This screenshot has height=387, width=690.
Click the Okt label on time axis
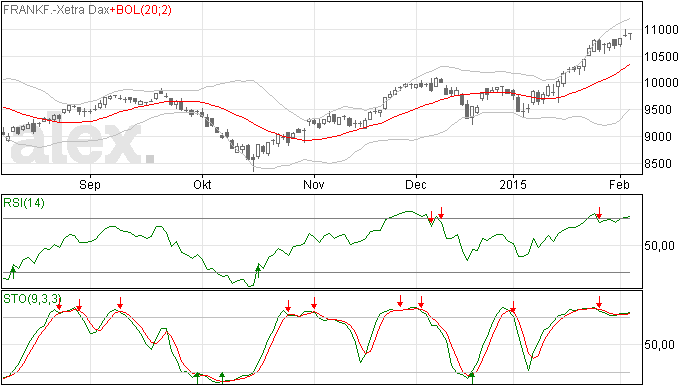pyautogui.click(x=202, y=184)
